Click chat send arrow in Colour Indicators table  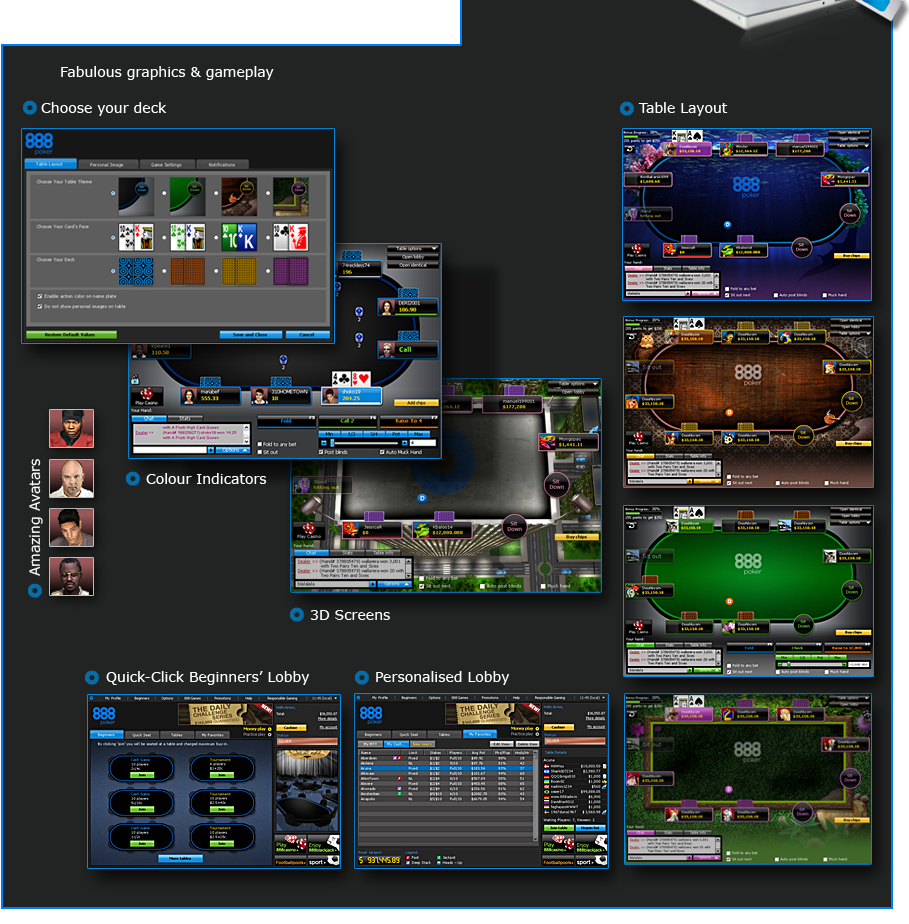point(211,450)
